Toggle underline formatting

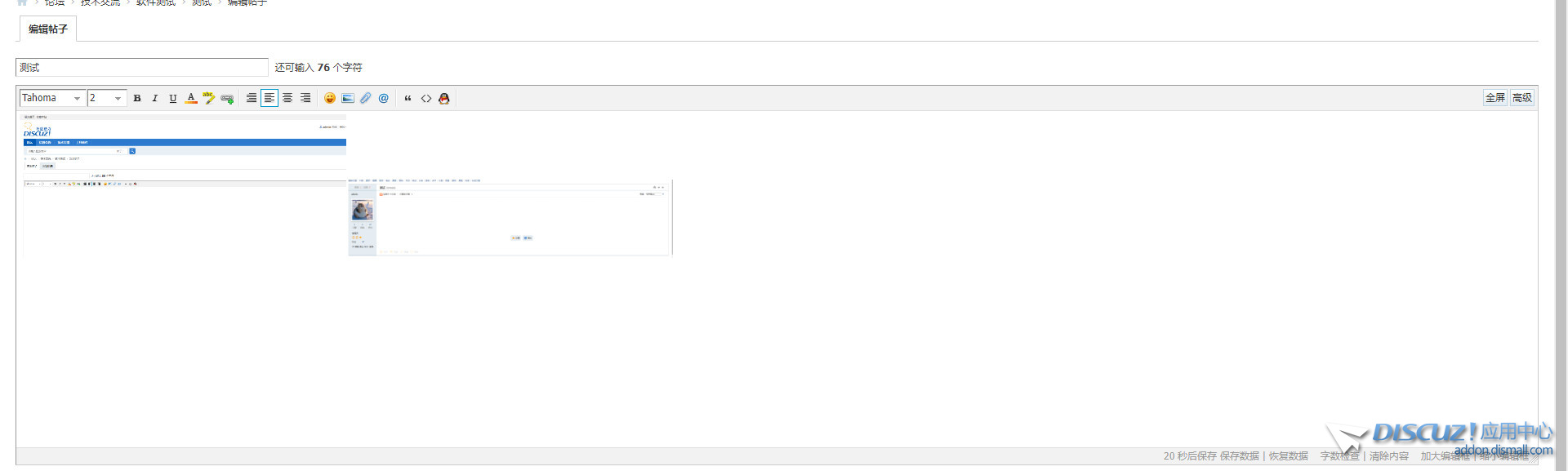pyautogui.click(x=172, y=98)
